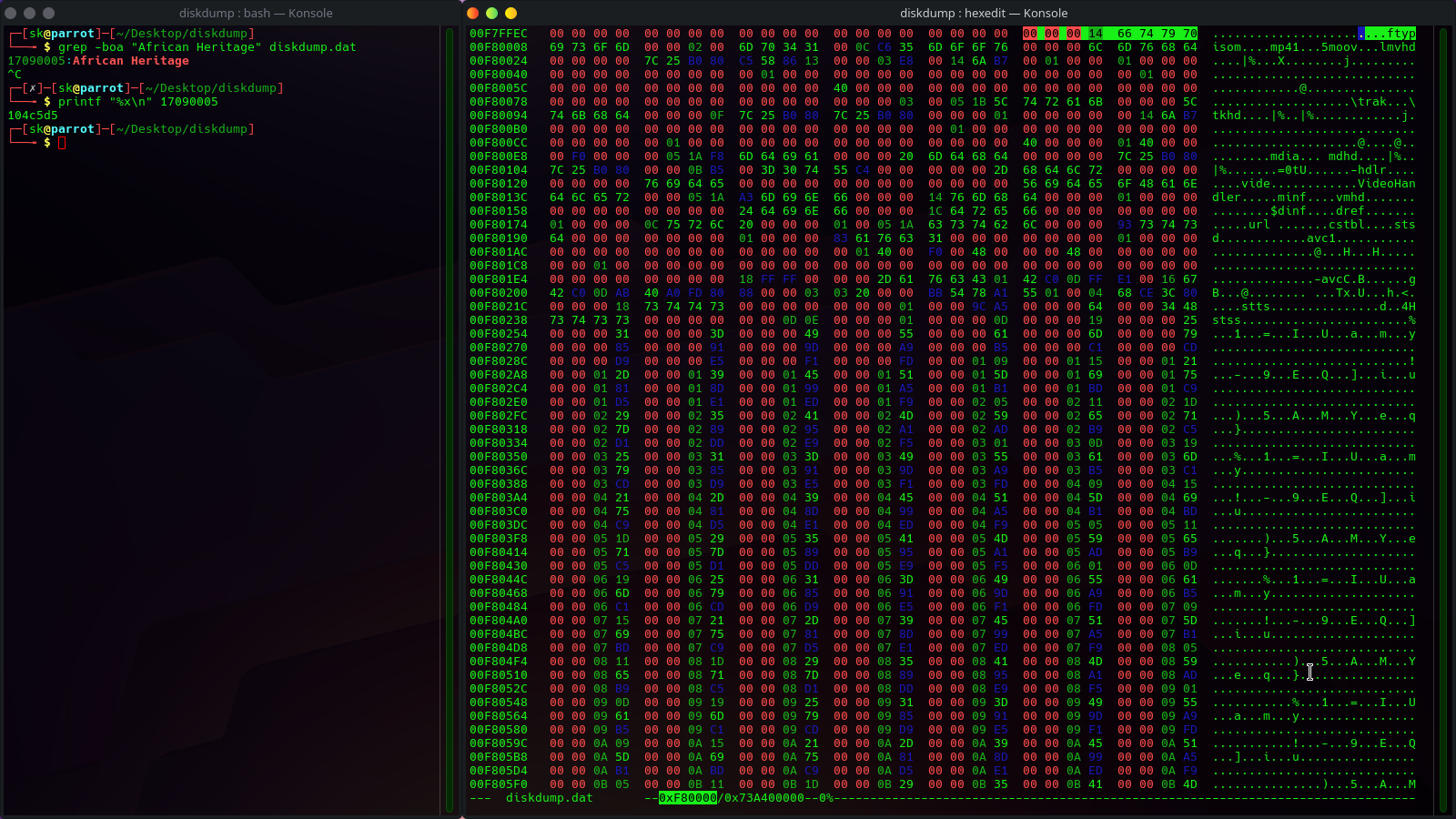Click 'stss' in the ASCII column
The height and width of the screenshot is (819, 1456).
1227,320
